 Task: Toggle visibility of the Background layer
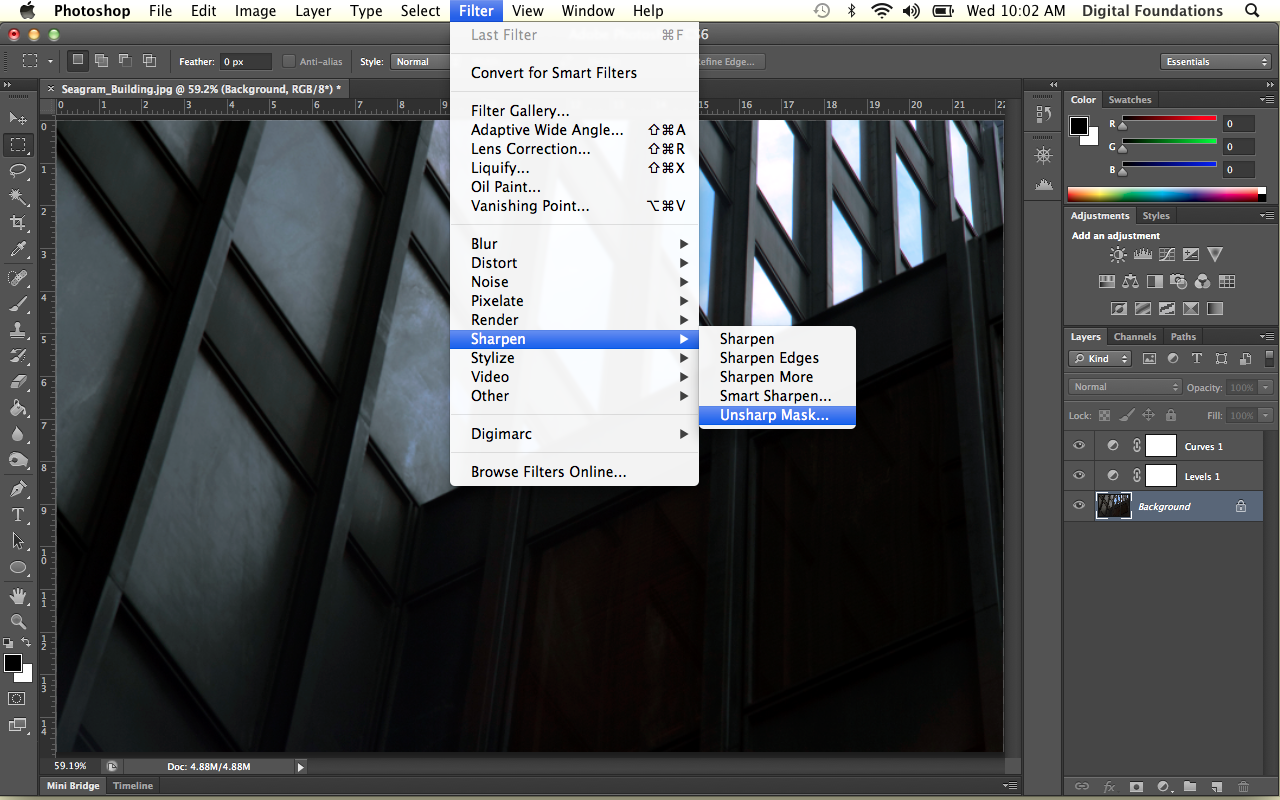[1078, 506]
